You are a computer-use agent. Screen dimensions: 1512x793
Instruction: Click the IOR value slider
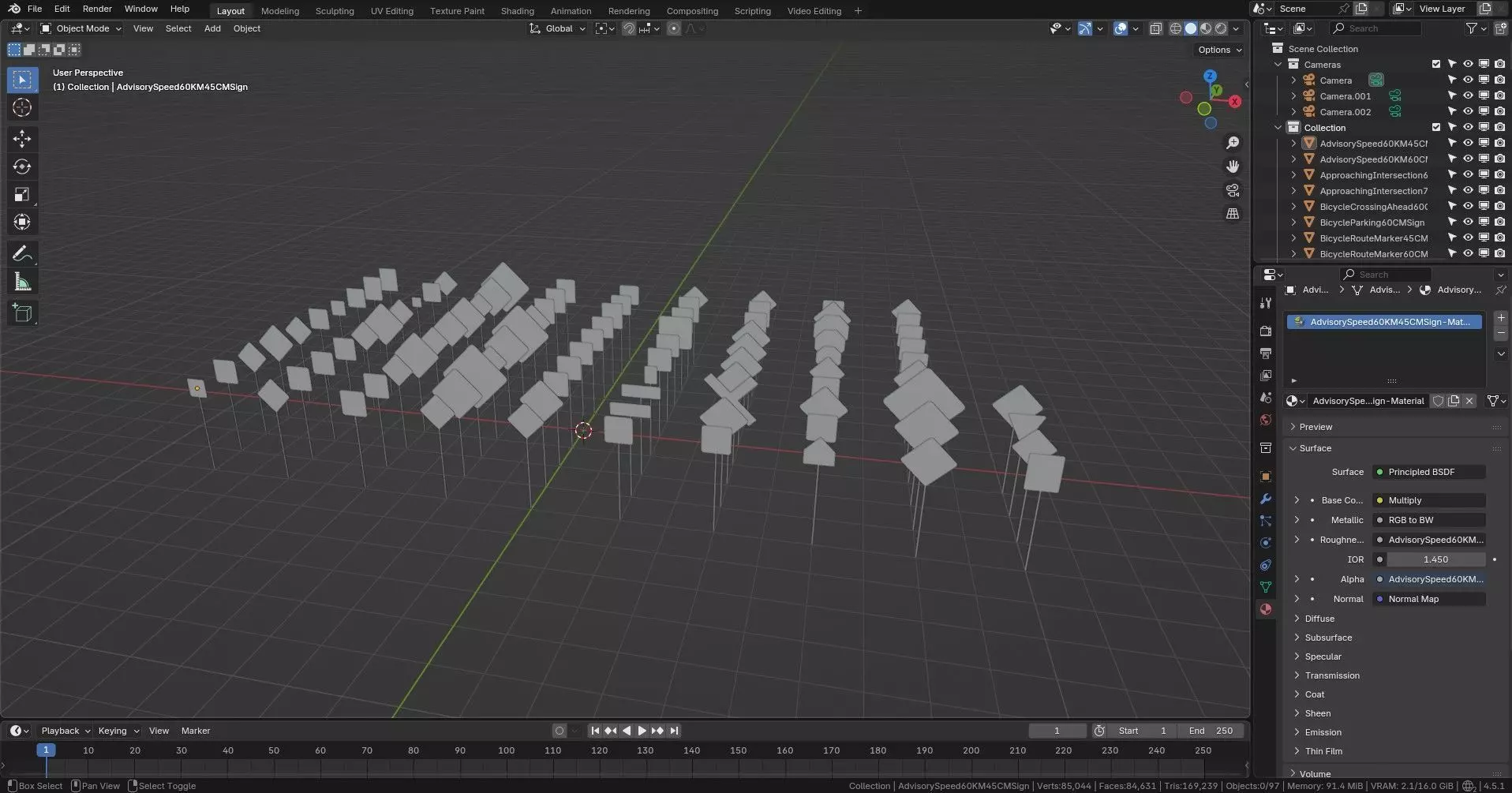[x=1436, y=559]
